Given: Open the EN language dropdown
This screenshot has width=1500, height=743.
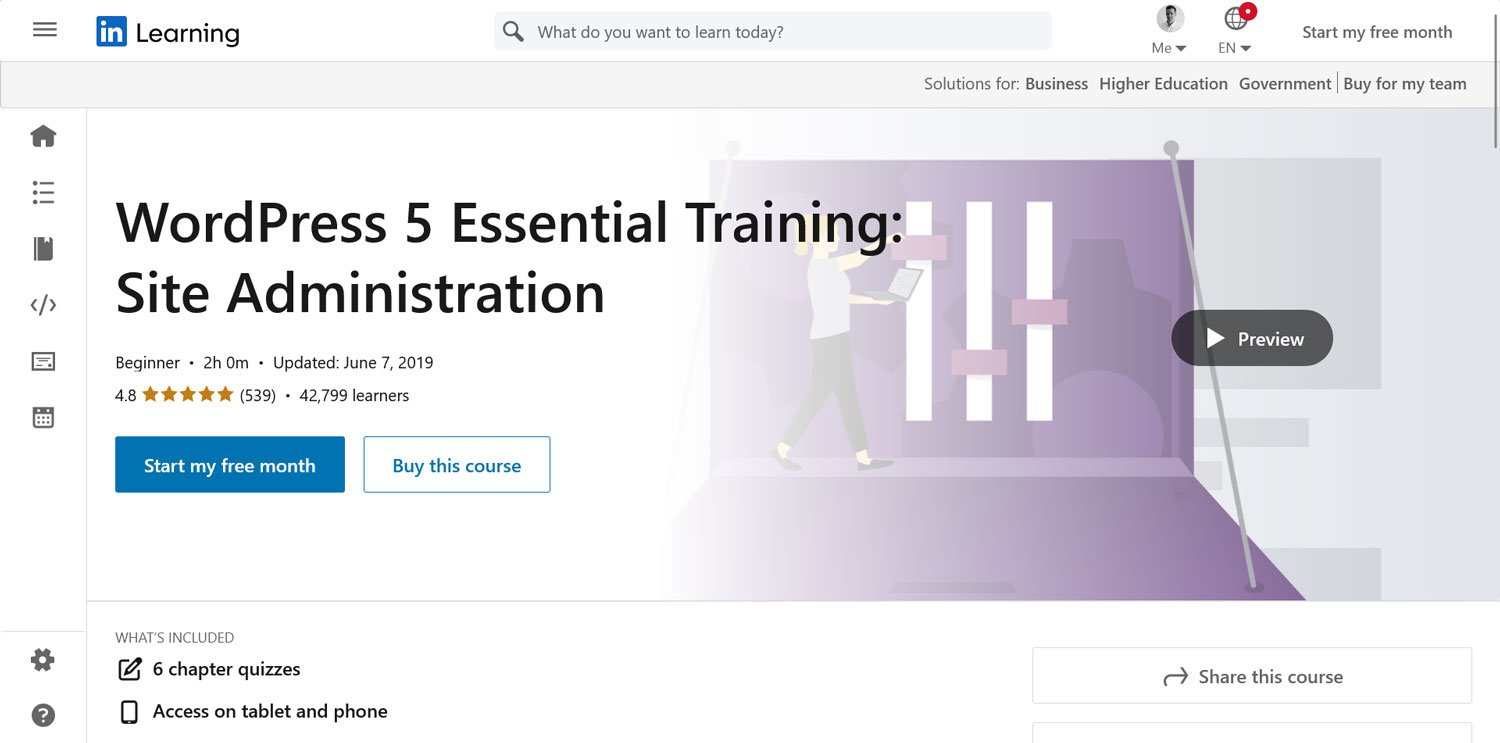Looking at the screenshot, I should 1236,31.
